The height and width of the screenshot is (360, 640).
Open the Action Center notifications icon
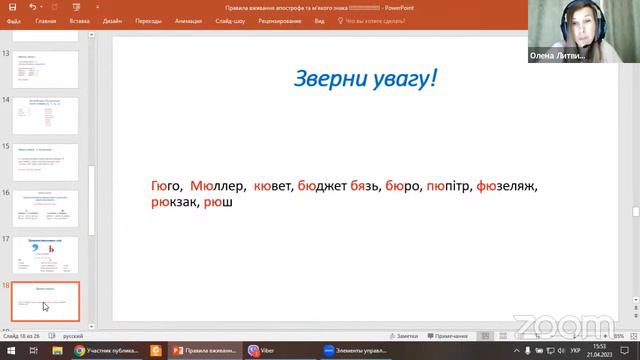[624, 351]
